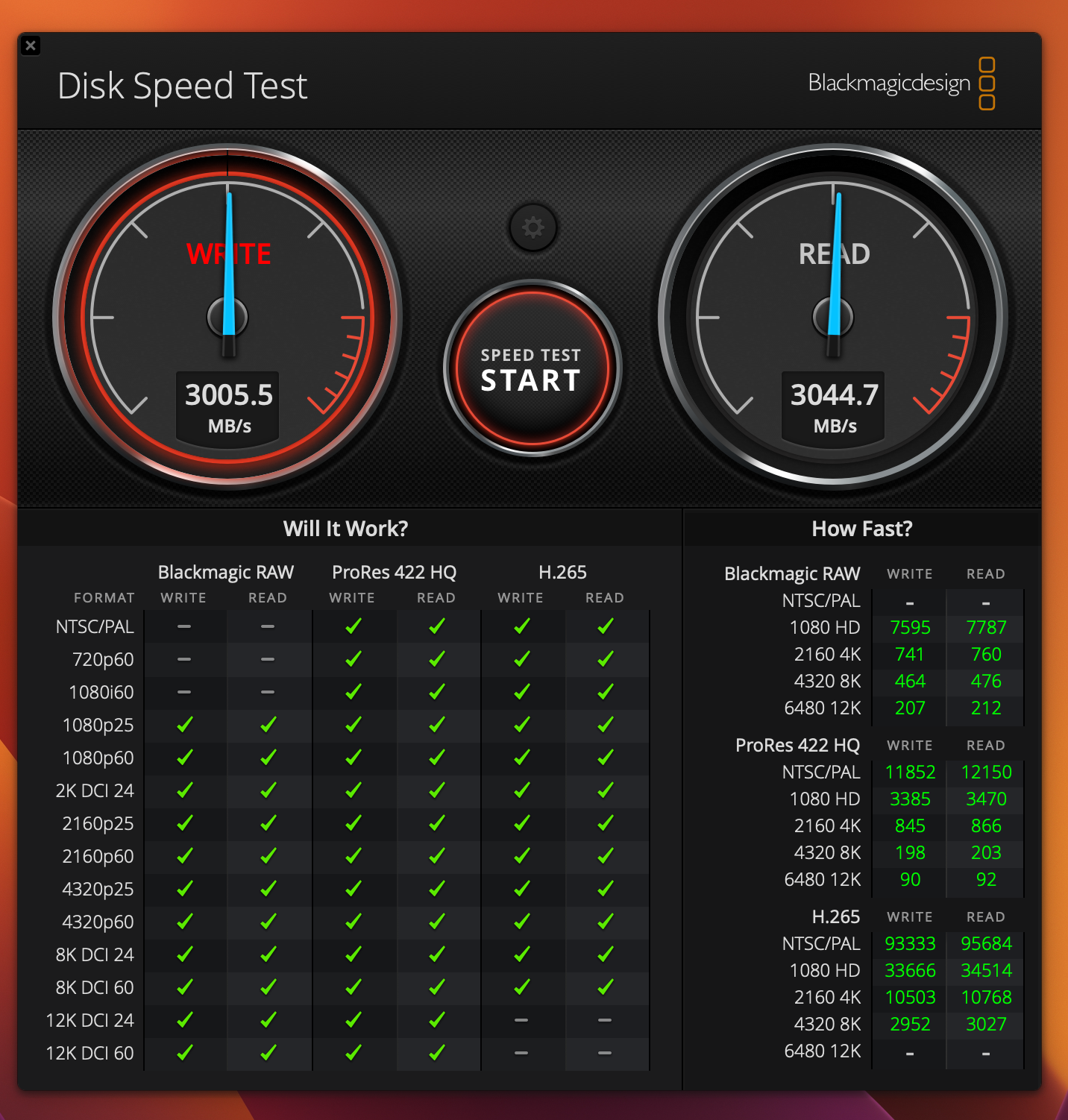Click the "845" ProRes 2160 4K write value
Screen dimensions: 1068x1120
click(x=910, y=826)
